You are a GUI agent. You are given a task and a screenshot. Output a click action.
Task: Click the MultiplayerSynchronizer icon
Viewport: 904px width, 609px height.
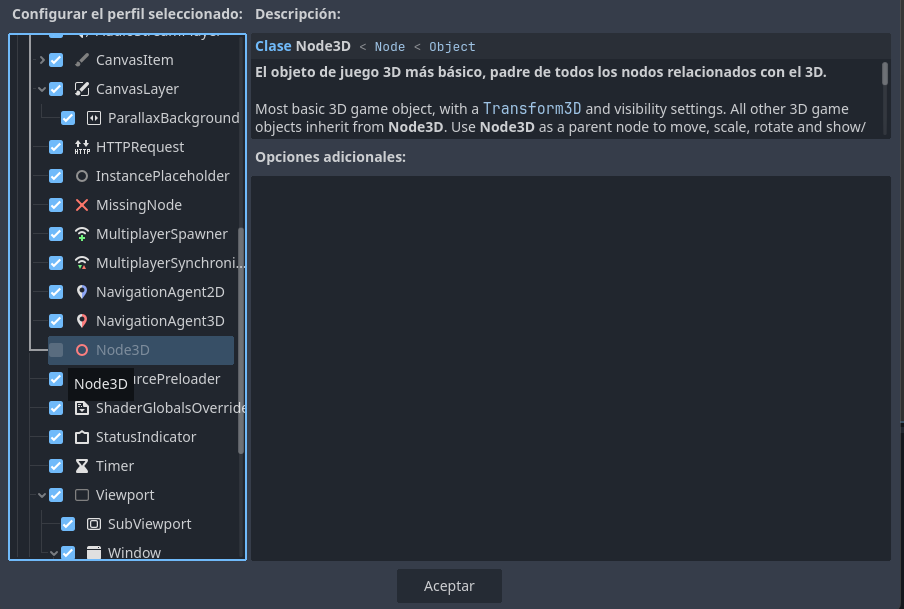pyautogui.click(x=82, y=263)
